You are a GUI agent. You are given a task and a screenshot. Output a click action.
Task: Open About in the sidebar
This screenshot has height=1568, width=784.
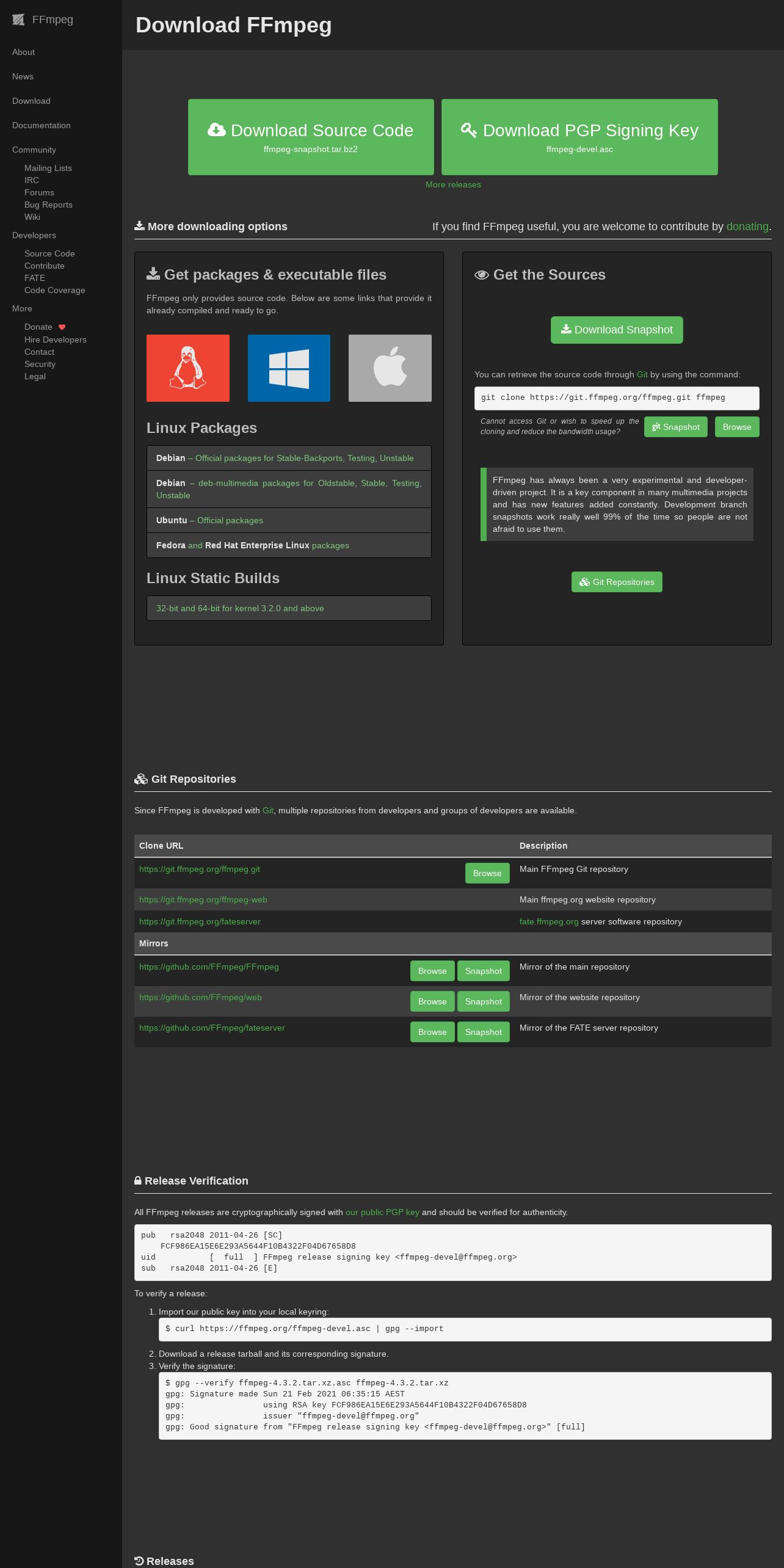click(23, 52)
